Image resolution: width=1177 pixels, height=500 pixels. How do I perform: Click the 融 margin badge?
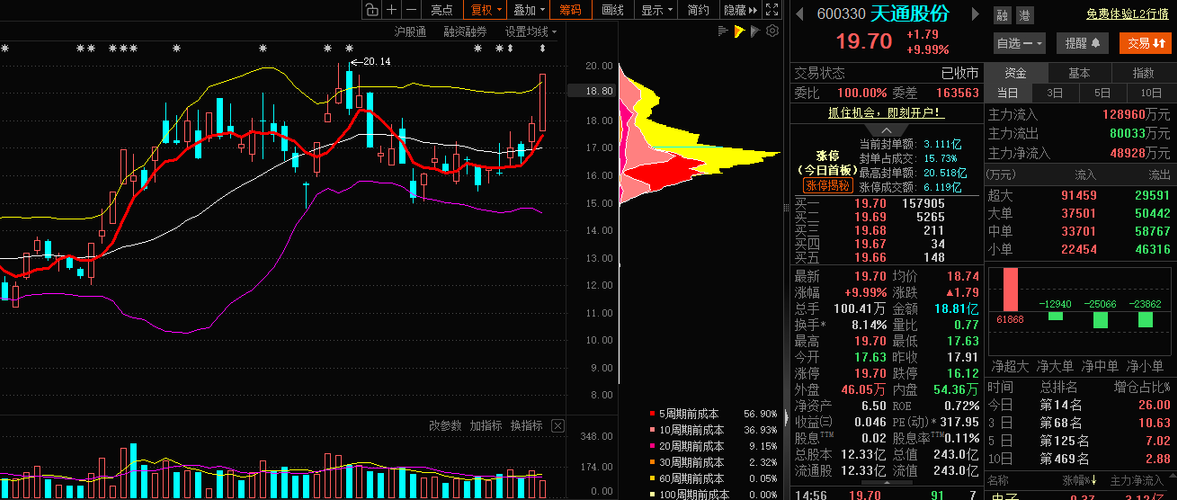point(1002,15)
